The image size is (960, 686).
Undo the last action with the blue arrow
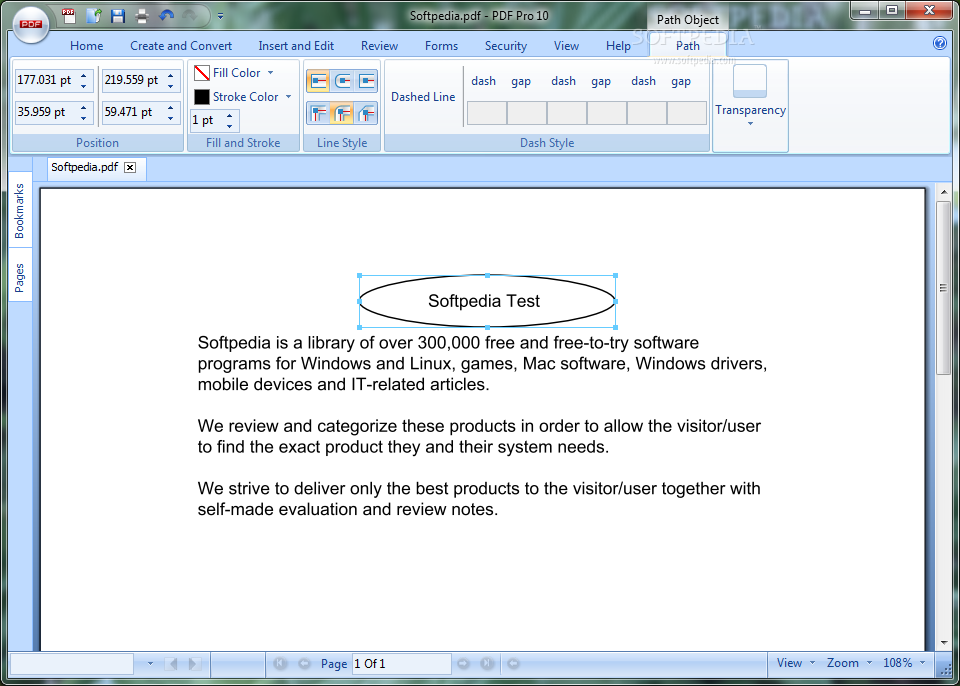point(167,15)
